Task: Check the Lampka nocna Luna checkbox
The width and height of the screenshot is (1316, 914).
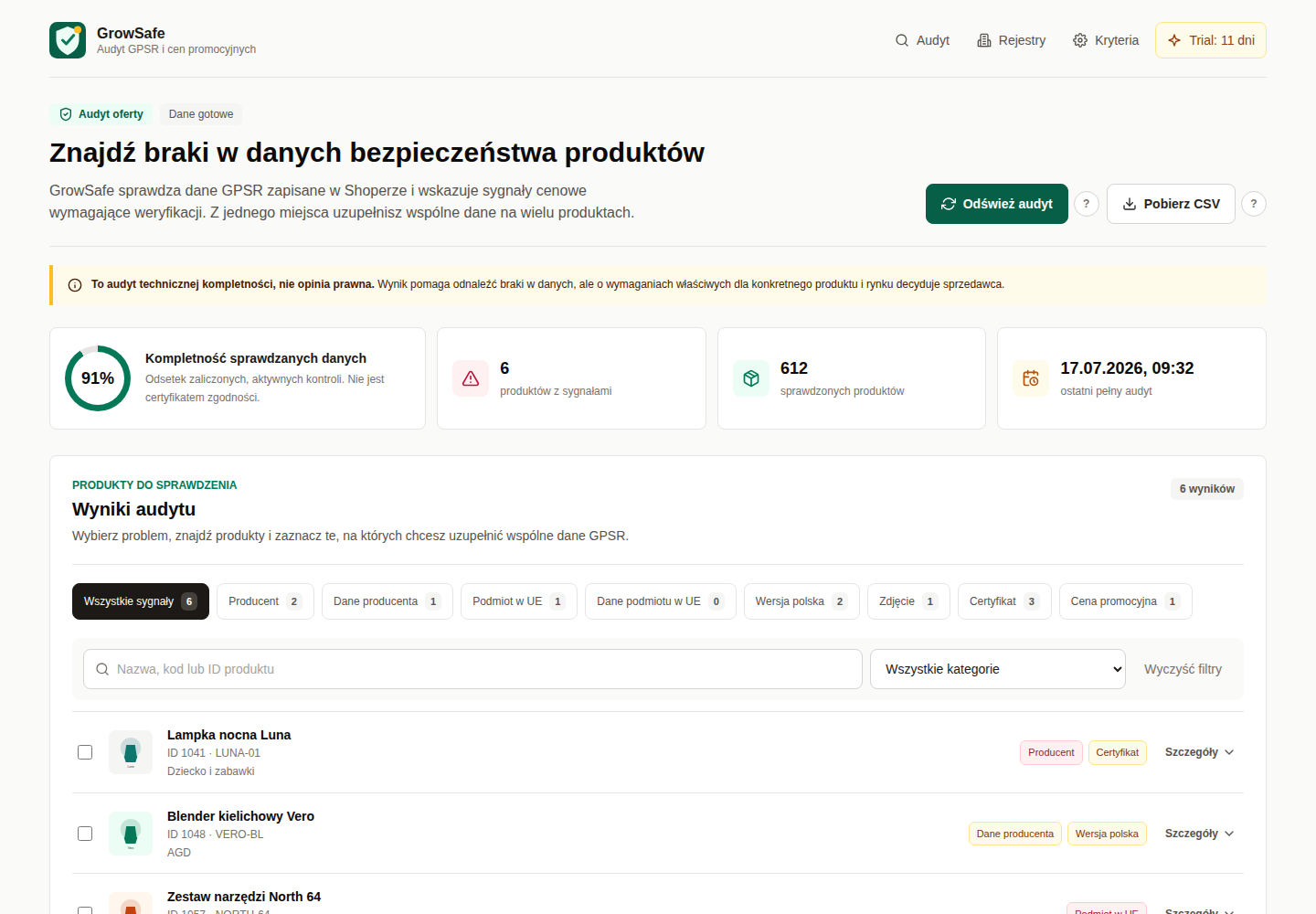Action: (85, 752)
